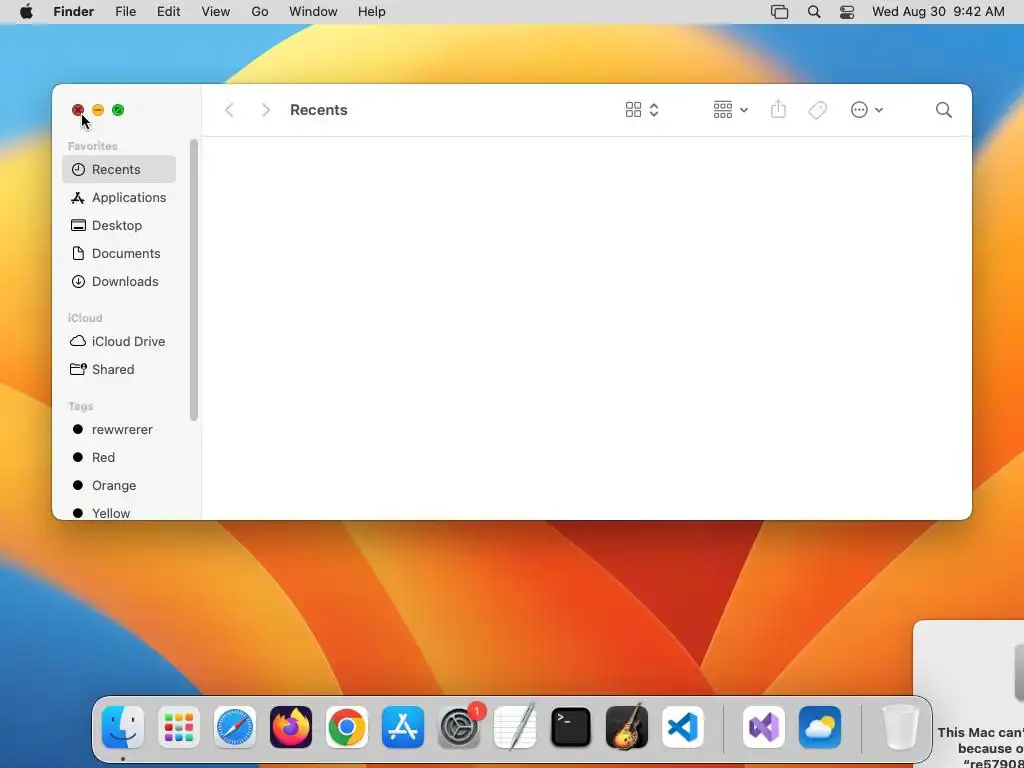Expand the grouping dropdown arrow

point(744,110)
